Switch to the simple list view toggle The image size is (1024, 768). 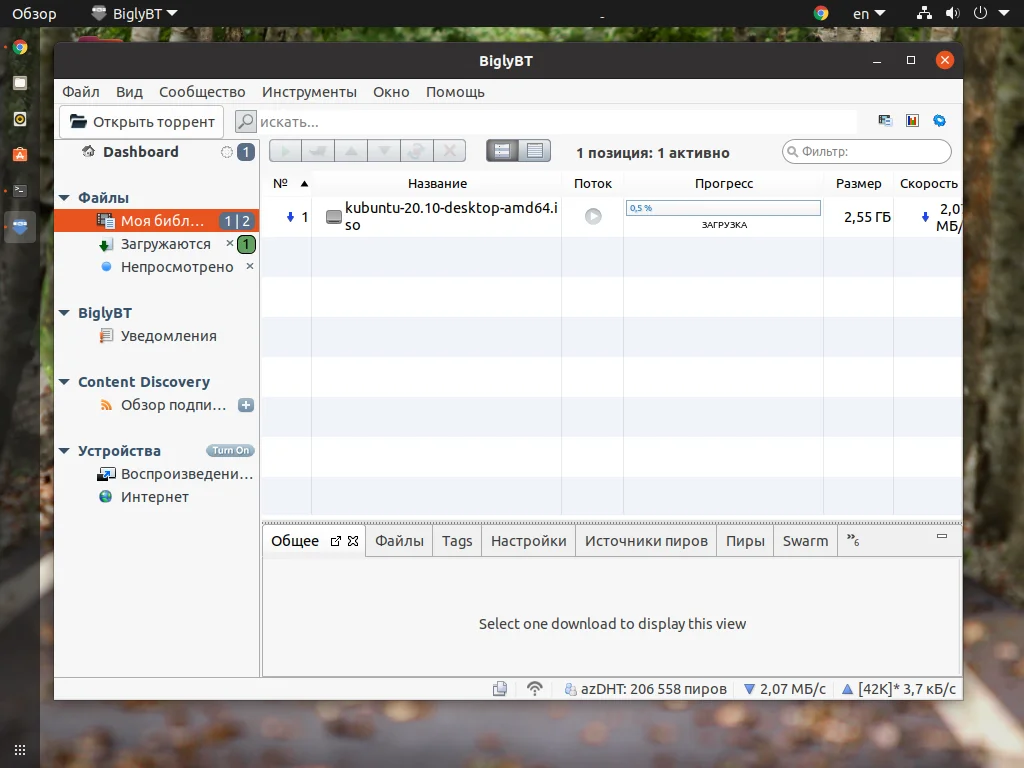(x=535, y=151)
